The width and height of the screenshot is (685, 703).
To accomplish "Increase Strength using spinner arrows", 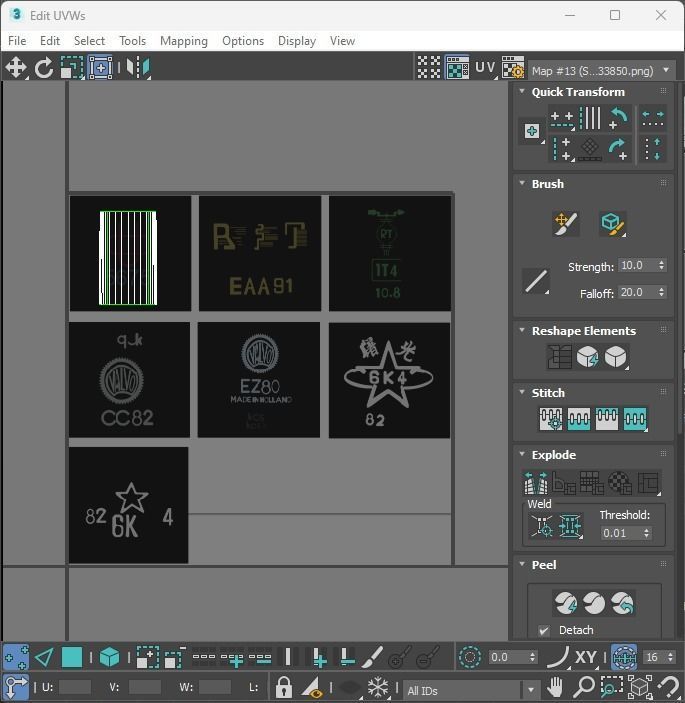I will click(x=661, y=265).
